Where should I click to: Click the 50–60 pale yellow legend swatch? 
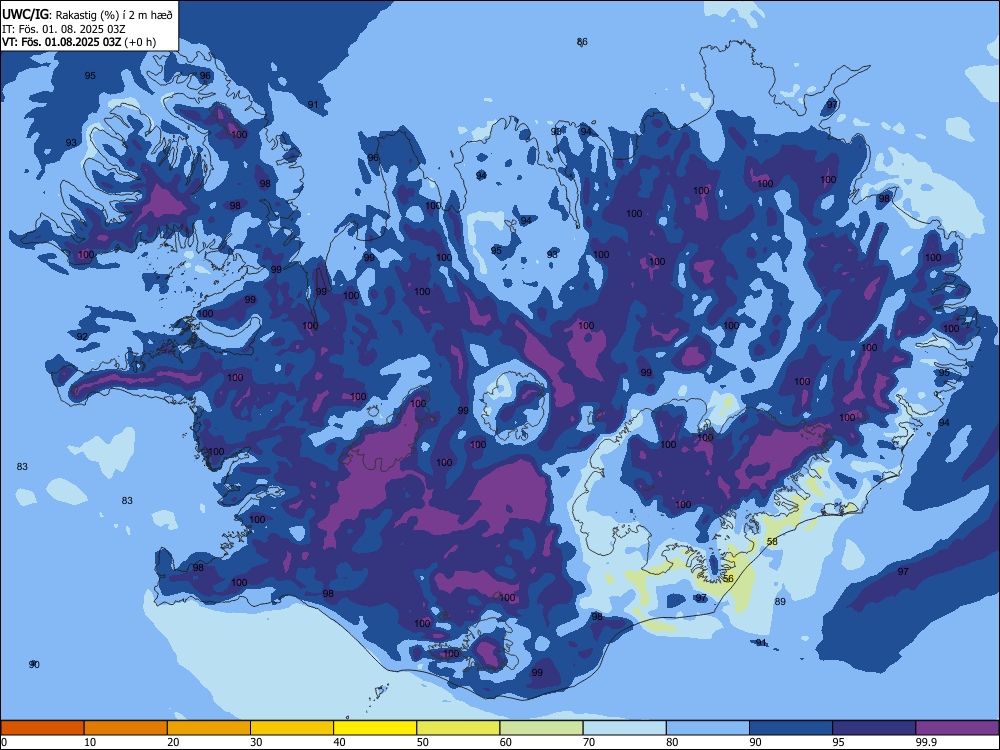pos(458,728)
